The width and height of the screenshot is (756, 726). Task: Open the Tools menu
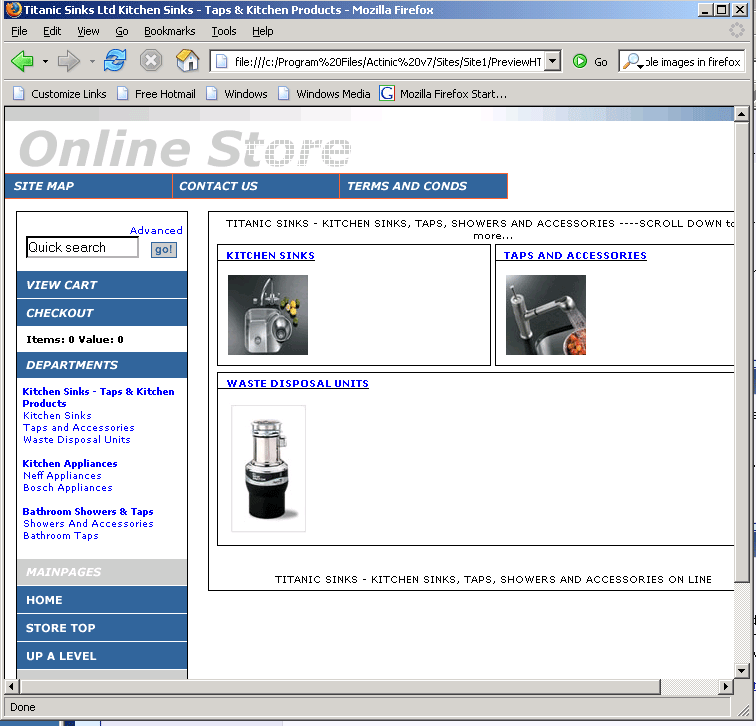(x=223, y=31)
